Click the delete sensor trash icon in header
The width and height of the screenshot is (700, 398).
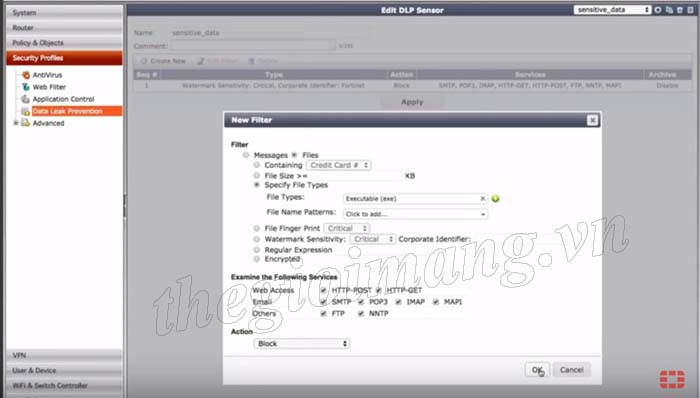click(x=679, y=10)
